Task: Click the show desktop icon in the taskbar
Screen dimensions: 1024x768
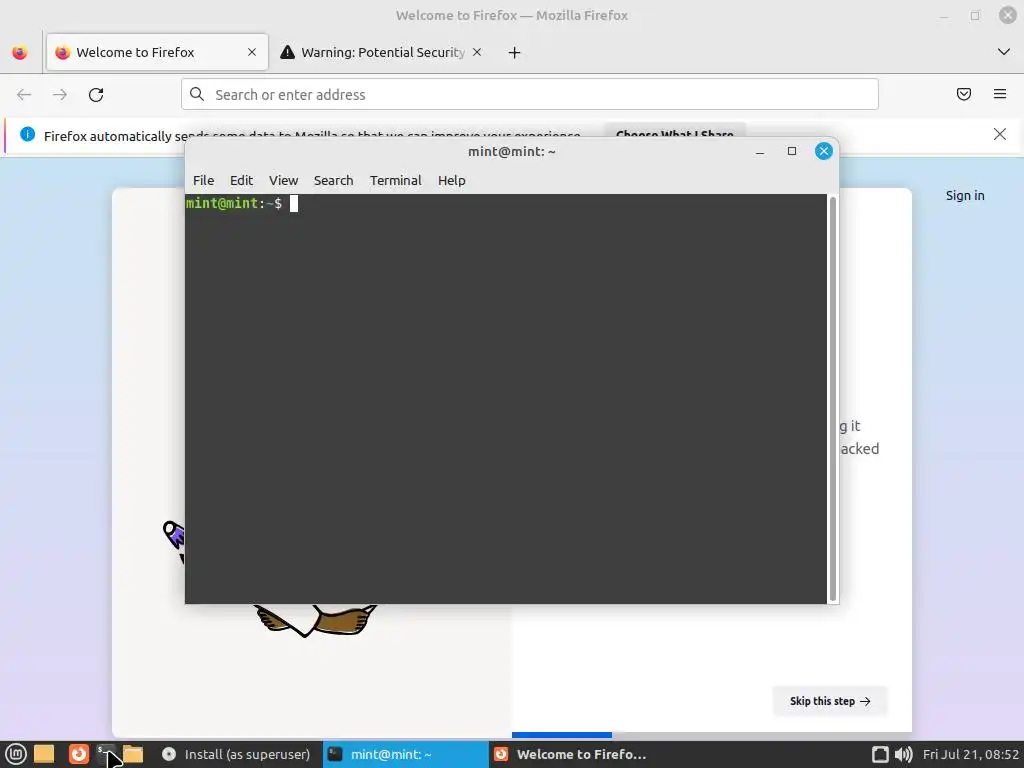Action: [x=44, y=754]
